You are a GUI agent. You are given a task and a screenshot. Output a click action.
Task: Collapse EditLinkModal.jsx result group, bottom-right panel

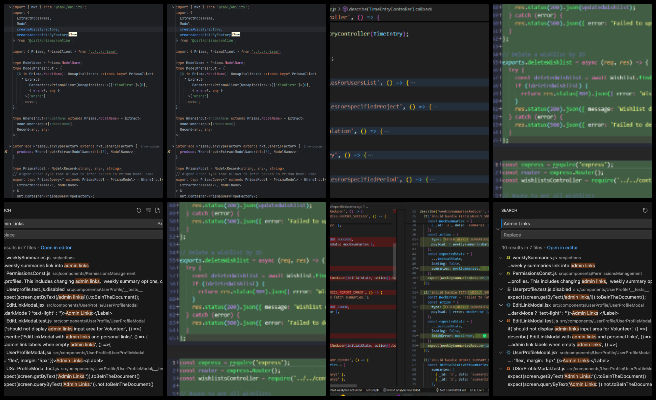(501, 305)
